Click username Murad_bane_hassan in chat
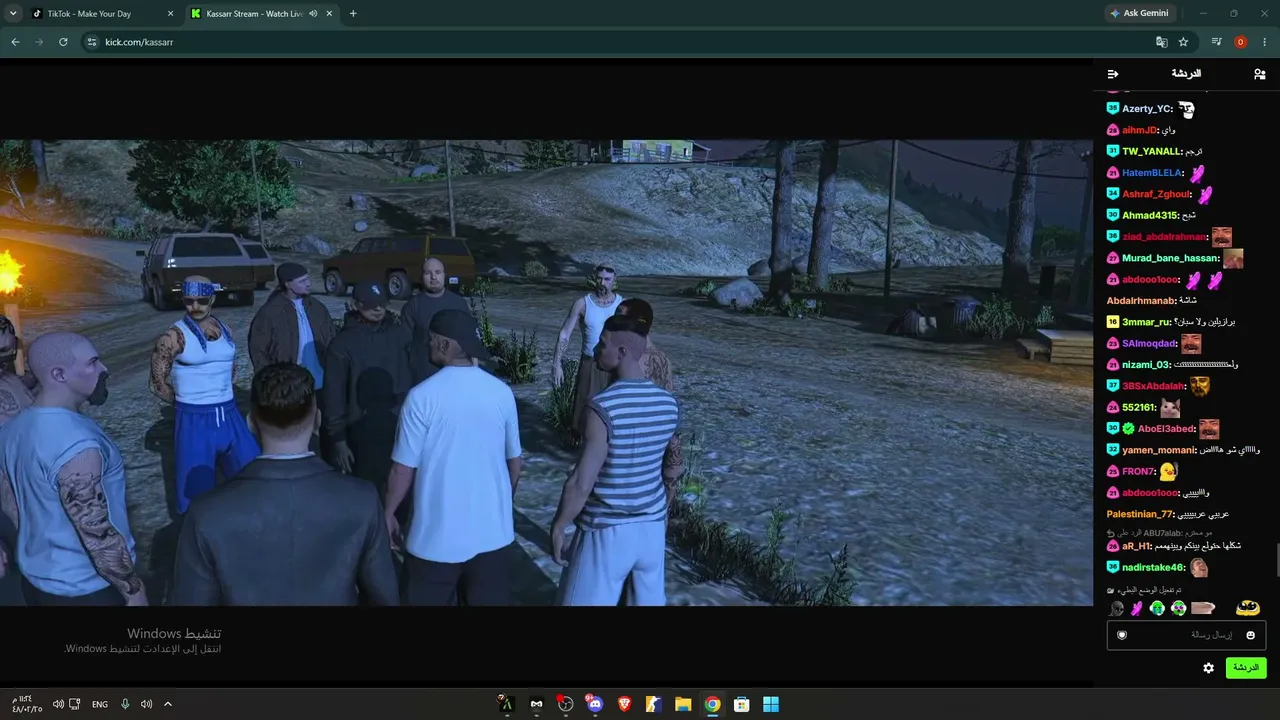The width and height of the screenshot is (1280, 720). 1171,258
